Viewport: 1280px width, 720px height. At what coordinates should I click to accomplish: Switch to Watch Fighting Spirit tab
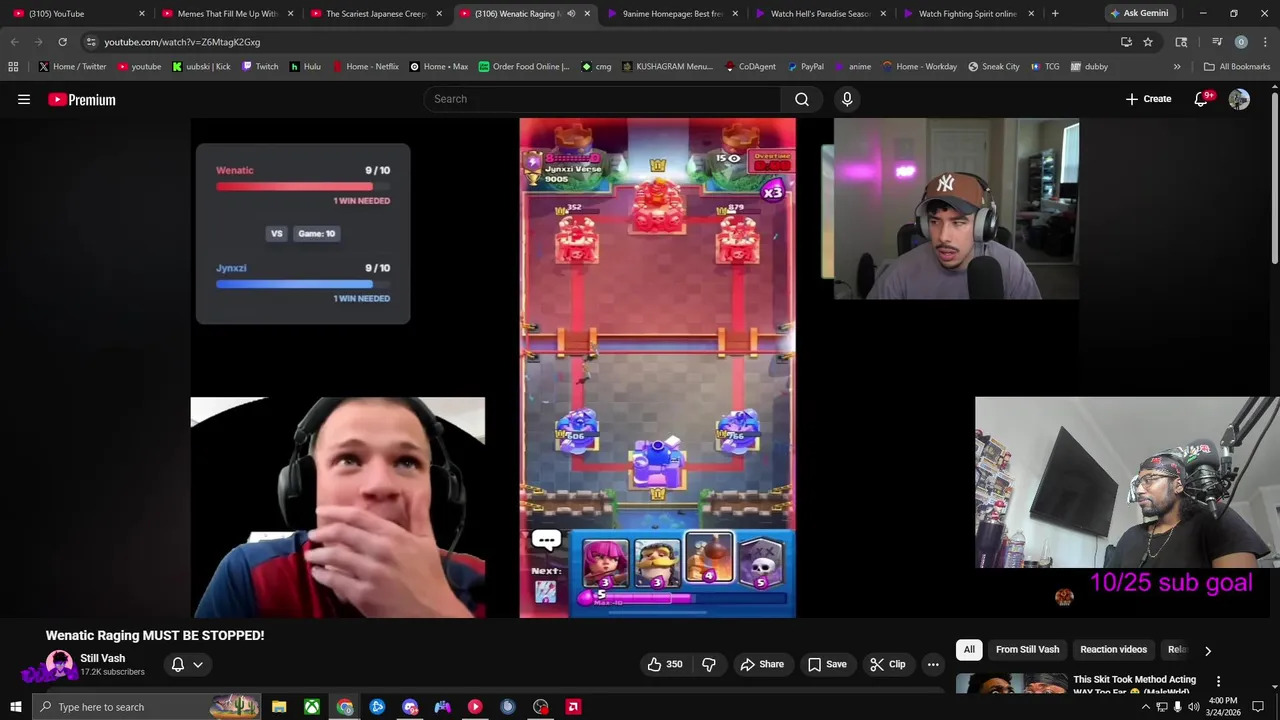[968, 14]
